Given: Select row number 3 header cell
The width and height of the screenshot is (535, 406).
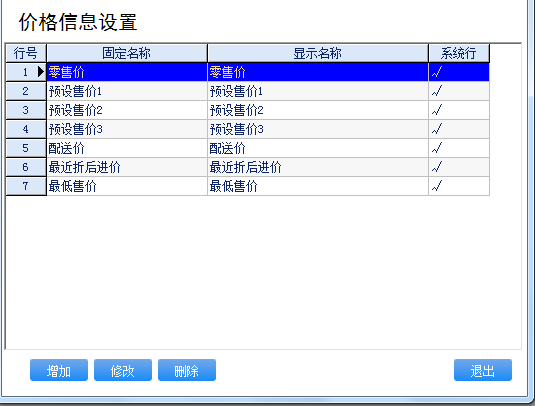Looking at the screenshot, I should tap(26, 110).
